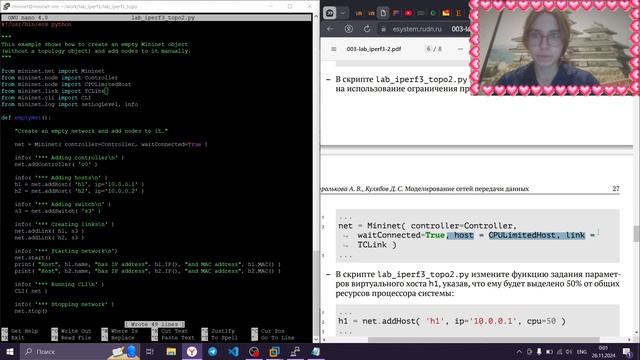
Task: Click the h1 = net.addHost line in nano
Action: pos(79,184)
